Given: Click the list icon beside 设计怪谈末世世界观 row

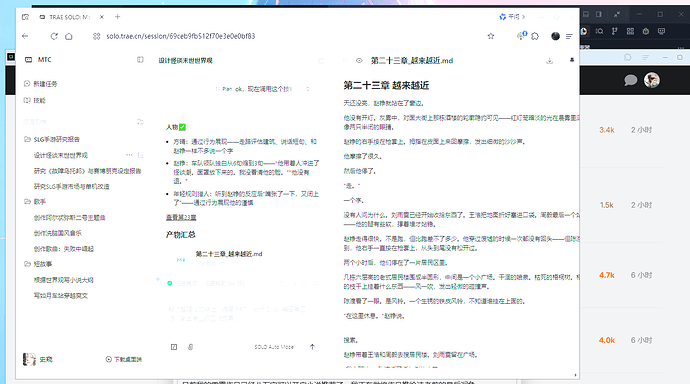Looking at the screenshot, I should tap(140, 155).
